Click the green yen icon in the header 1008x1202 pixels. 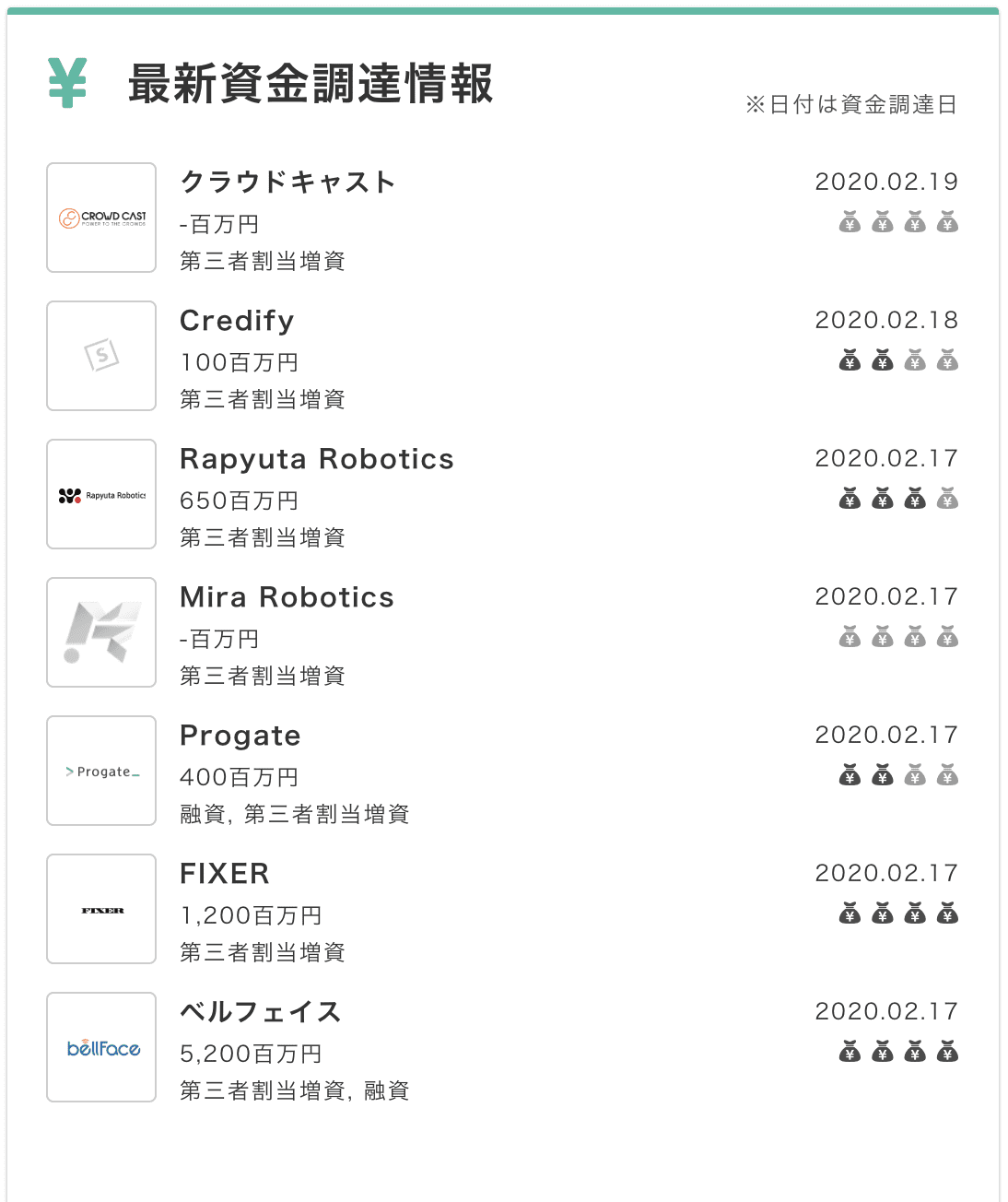tap(67, 83)
